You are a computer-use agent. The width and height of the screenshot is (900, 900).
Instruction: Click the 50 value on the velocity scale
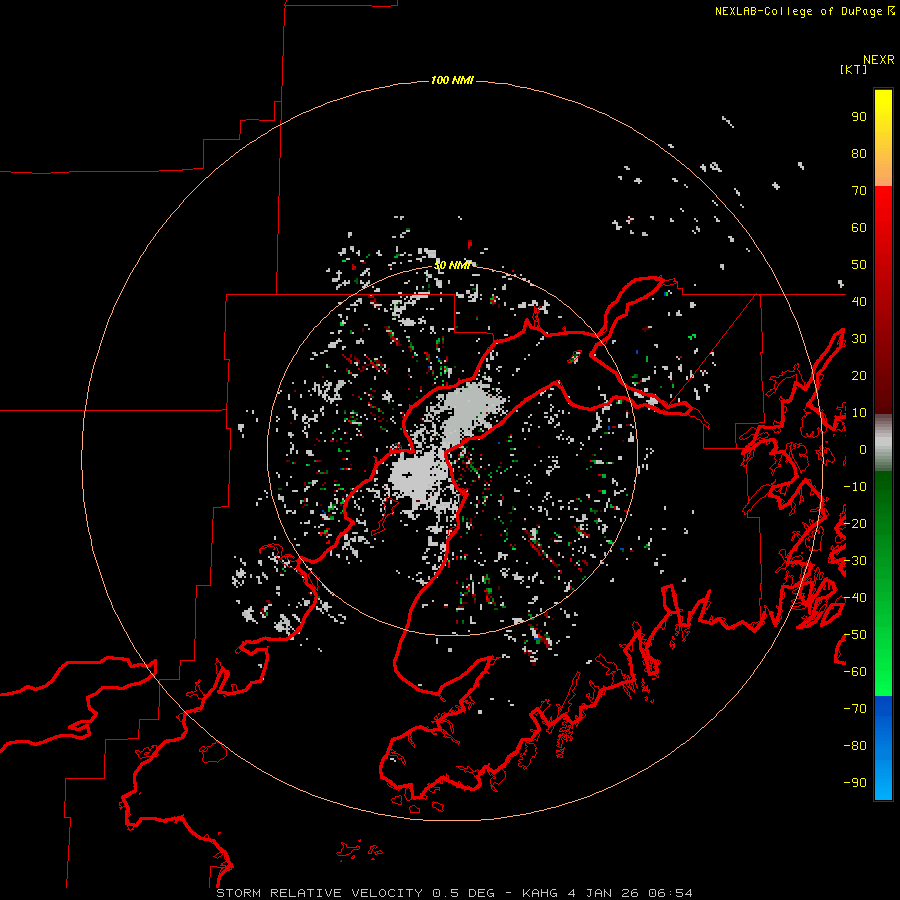tap(859, 265)
